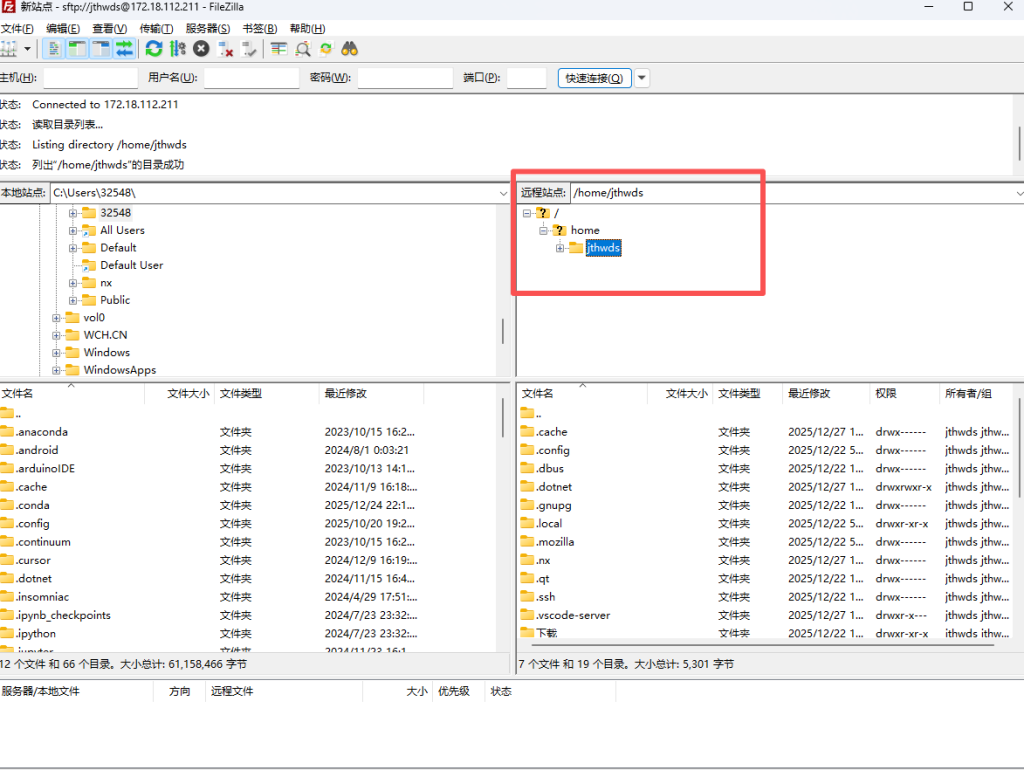Viewport: 1024px width, 770px height.
Task: Open the 传输(T) menu
Action: (156, 29)
